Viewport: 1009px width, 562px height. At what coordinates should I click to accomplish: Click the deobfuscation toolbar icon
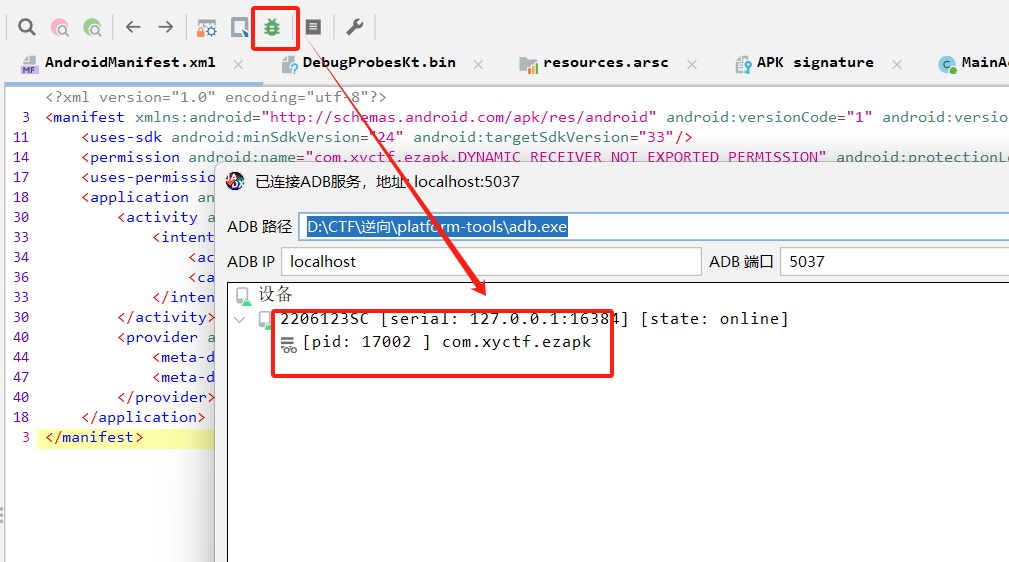[207, 27]
